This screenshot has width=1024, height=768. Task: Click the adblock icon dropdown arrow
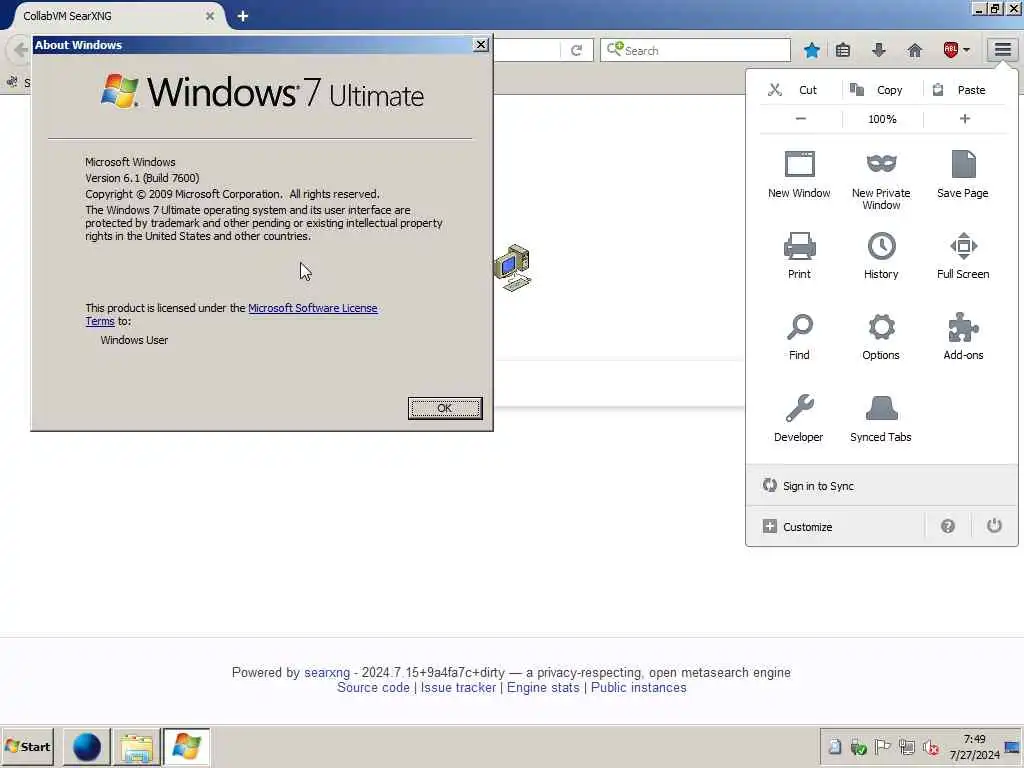pos(967,50)
